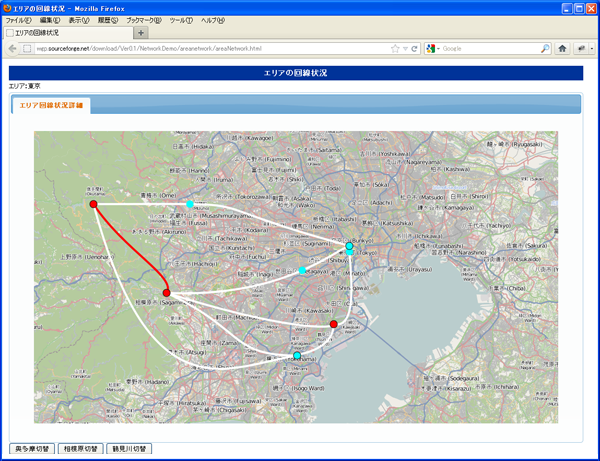Open the 編集 menu
Screen dimensions: 600x461
click(x=50, y=20)
